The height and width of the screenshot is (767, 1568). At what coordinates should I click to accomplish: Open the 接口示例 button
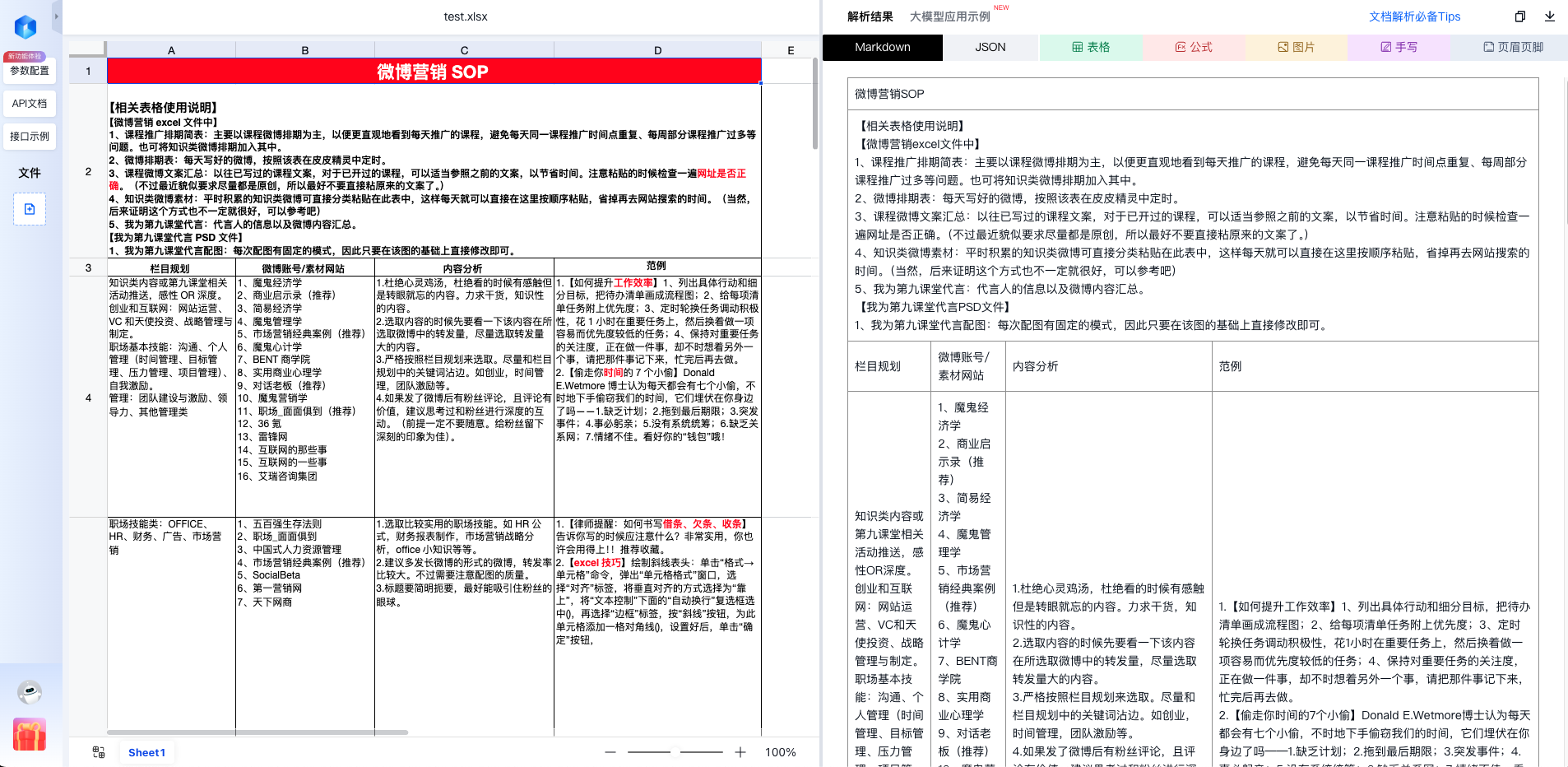30,137
